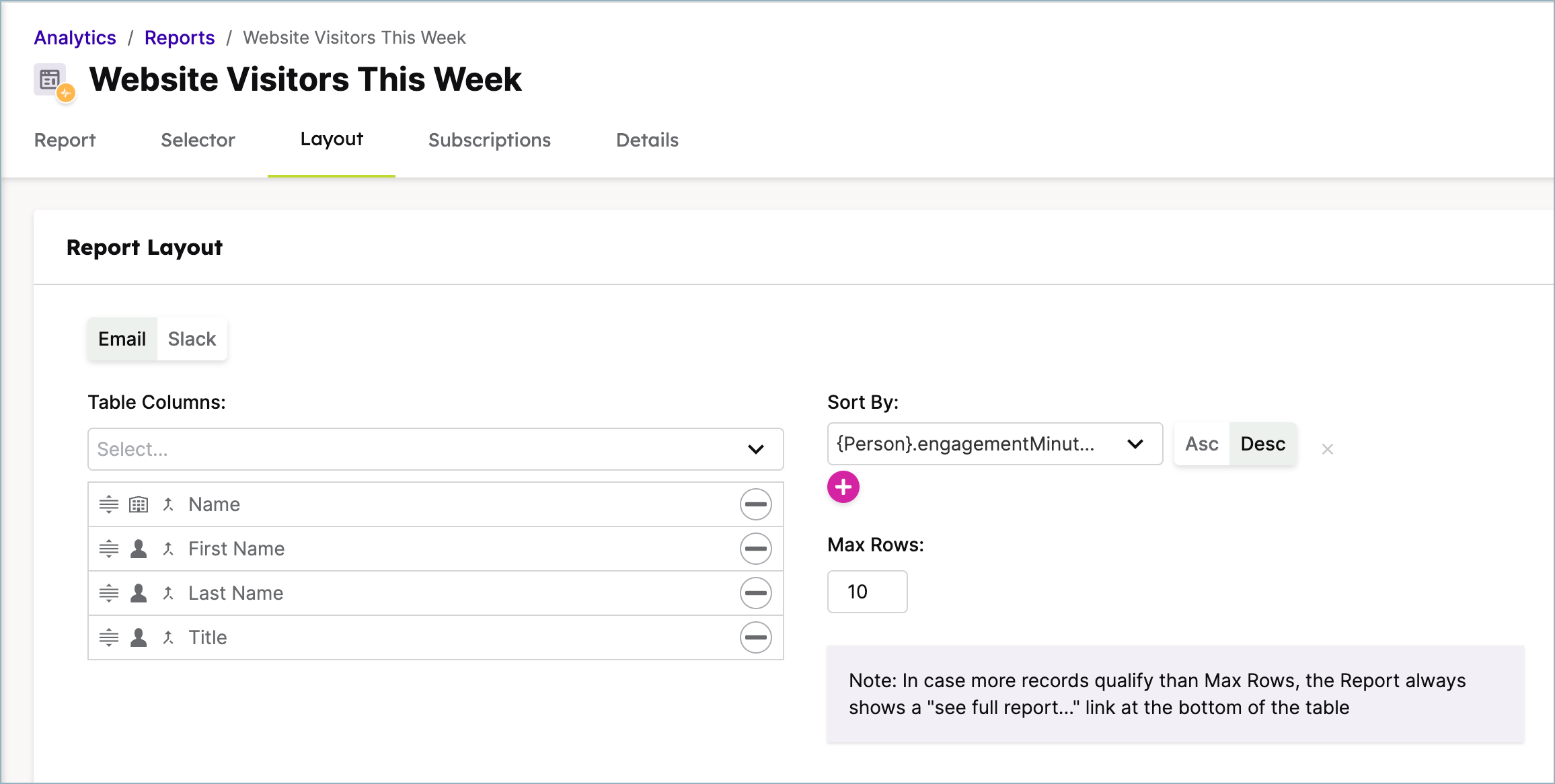Click the merge arrow icon in Name row
This screenshot has height=784, width=1555.
point(168,504)
